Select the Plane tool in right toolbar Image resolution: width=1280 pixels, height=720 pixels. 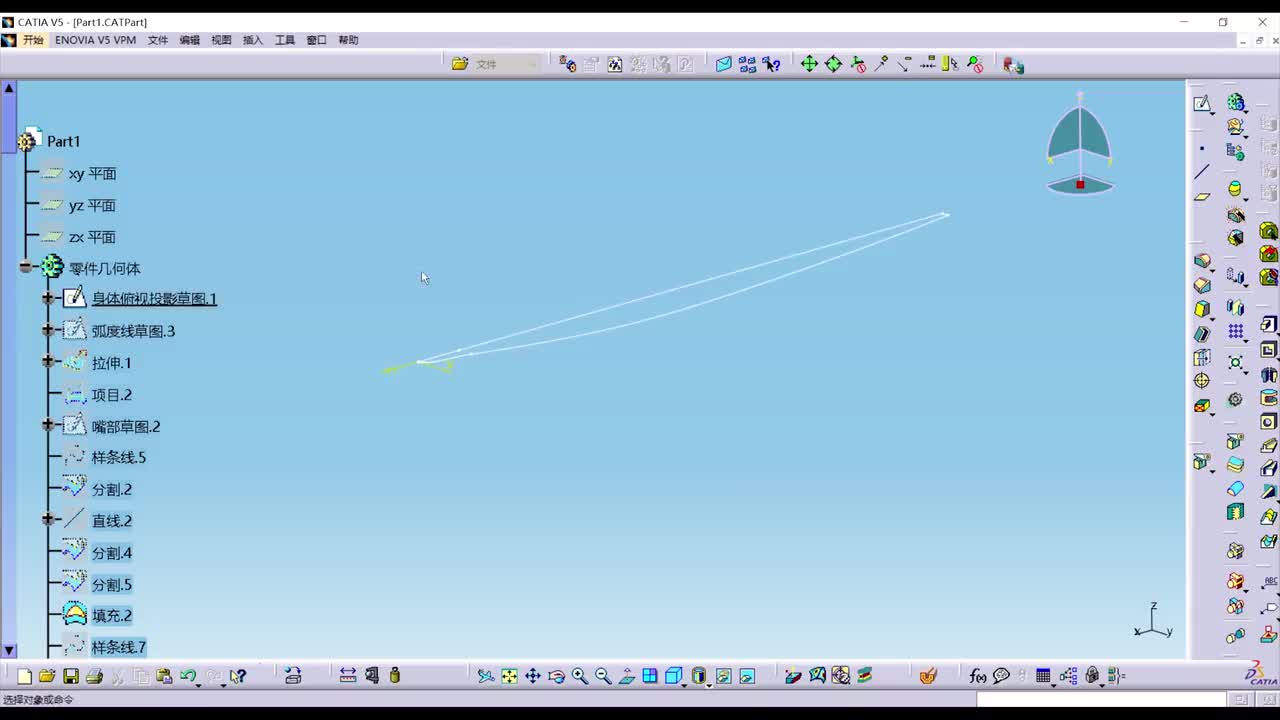[x=1202, y=196]
